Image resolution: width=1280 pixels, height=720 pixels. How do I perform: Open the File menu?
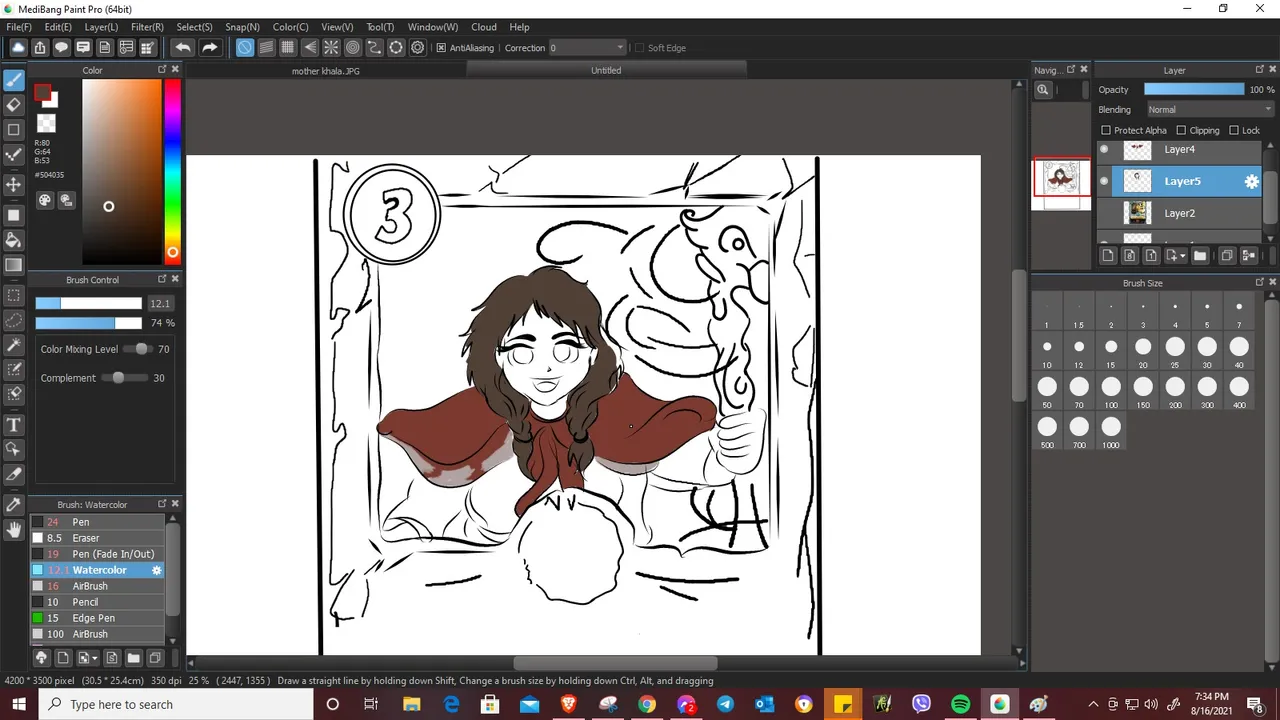point(19,27)
